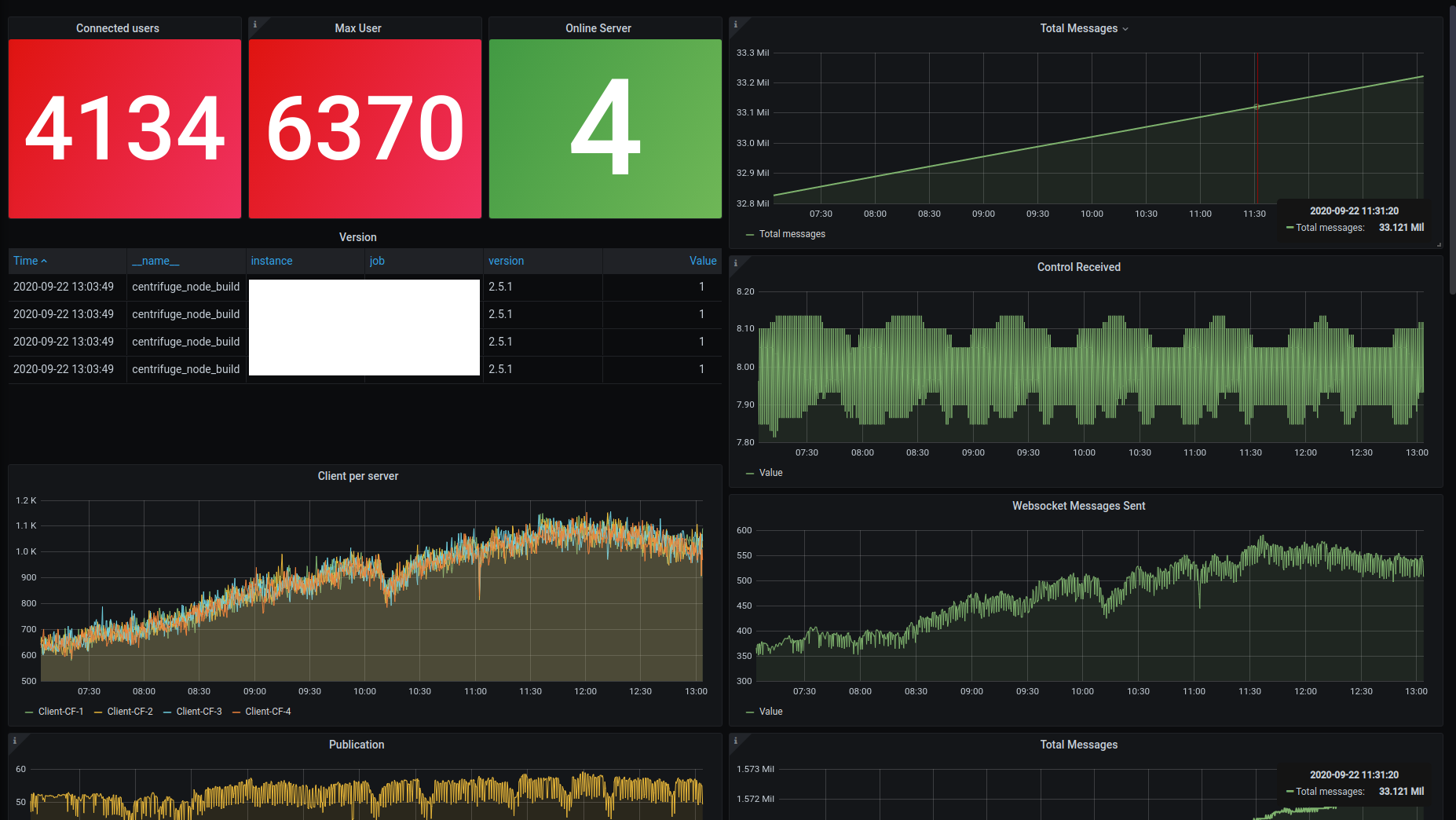Click the sort caret next to Time column

44,260
